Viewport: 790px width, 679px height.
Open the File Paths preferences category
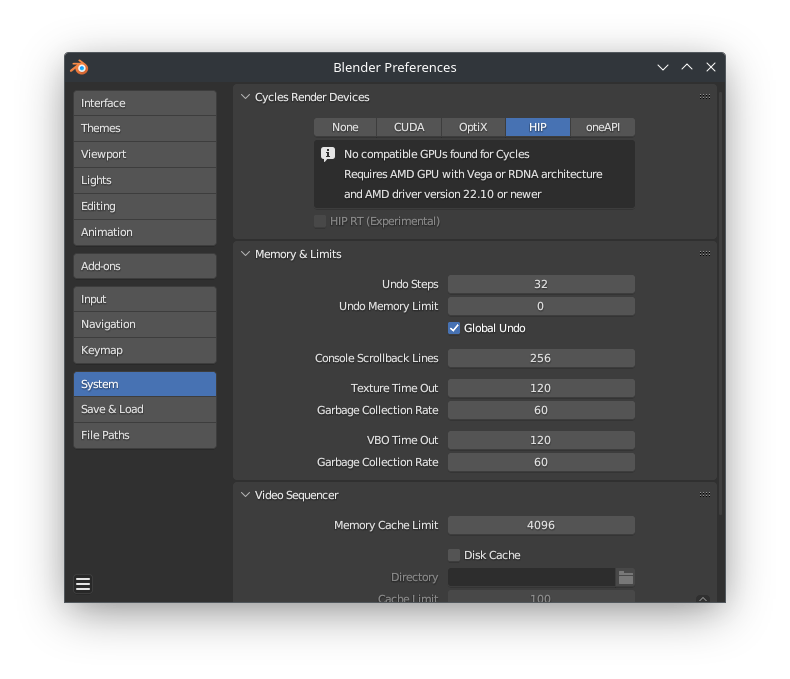[145, 435]
